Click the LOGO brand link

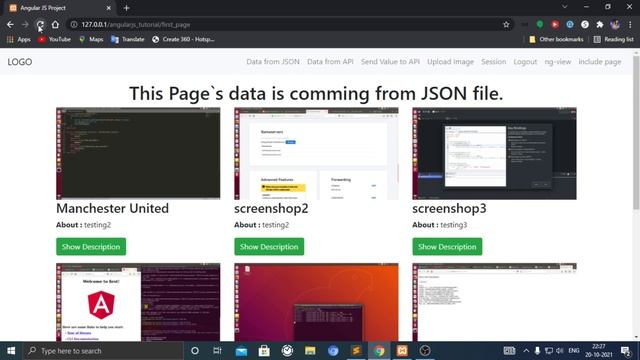[20, 62]
